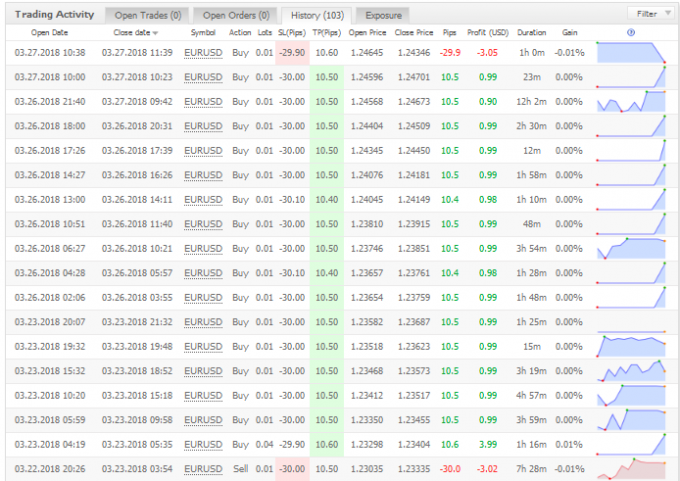680x481 pixels.
Task: Sort by SL(Pips) column header
Action: 292,33
